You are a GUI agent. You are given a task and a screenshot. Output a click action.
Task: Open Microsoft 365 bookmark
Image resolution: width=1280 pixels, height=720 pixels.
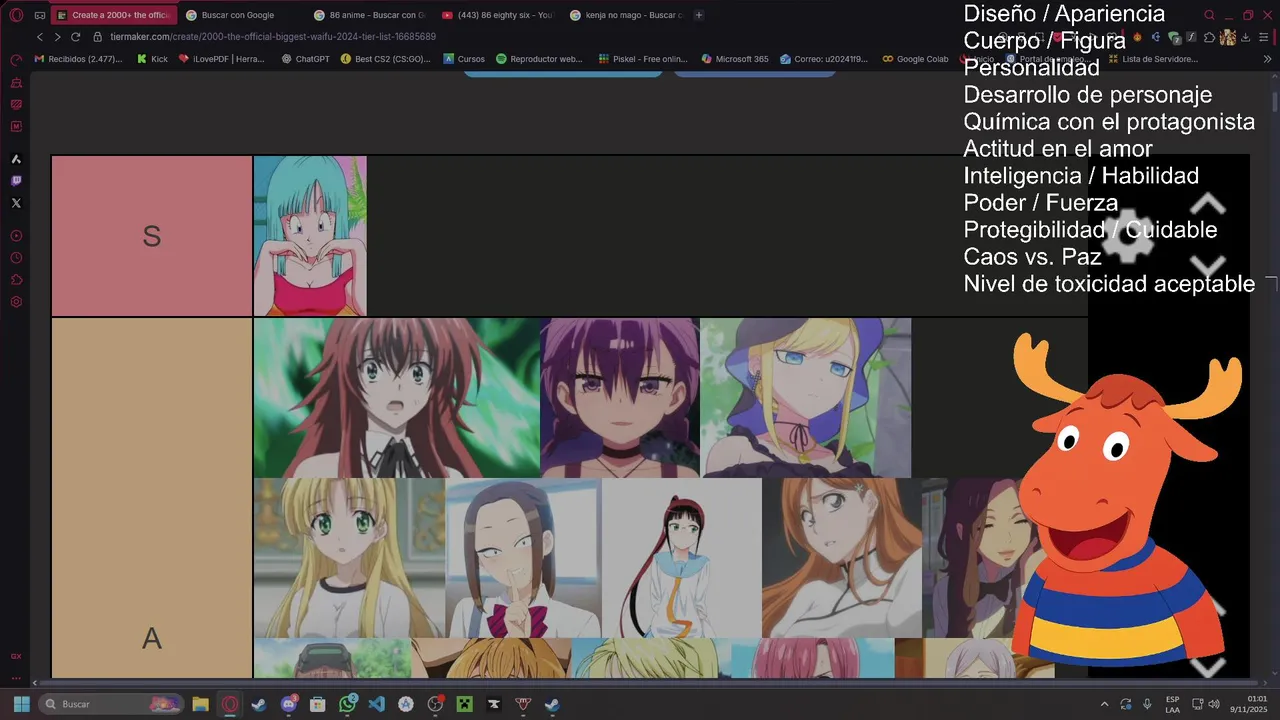pos(735,59)
